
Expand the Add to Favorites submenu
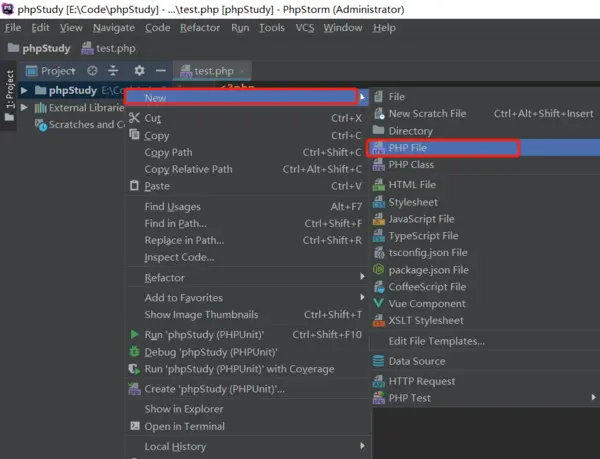[x=246, y=298]
